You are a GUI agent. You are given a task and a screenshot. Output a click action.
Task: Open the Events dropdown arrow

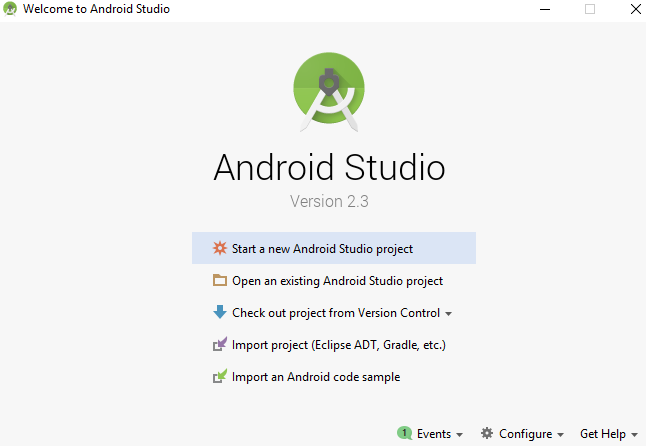459,434
